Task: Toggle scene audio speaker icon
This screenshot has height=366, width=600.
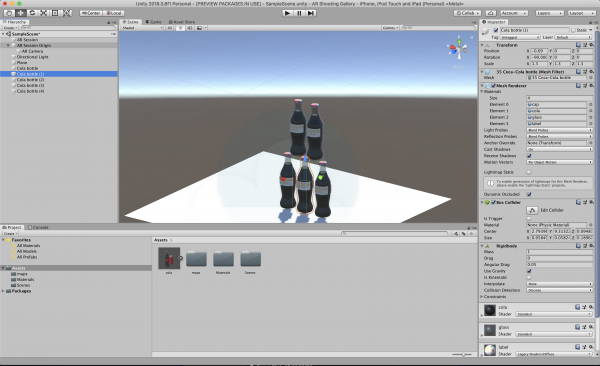Action: point(189,28)
